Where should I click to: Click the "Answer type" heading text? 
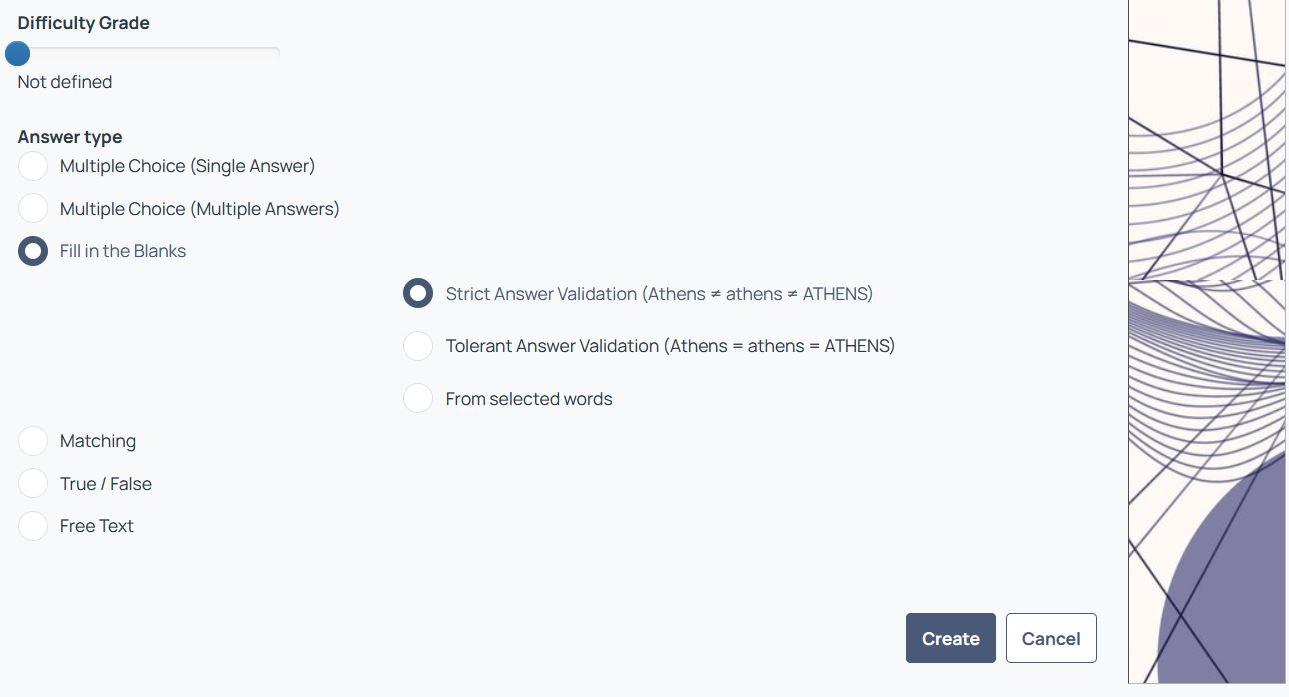(x=70, y=137)
